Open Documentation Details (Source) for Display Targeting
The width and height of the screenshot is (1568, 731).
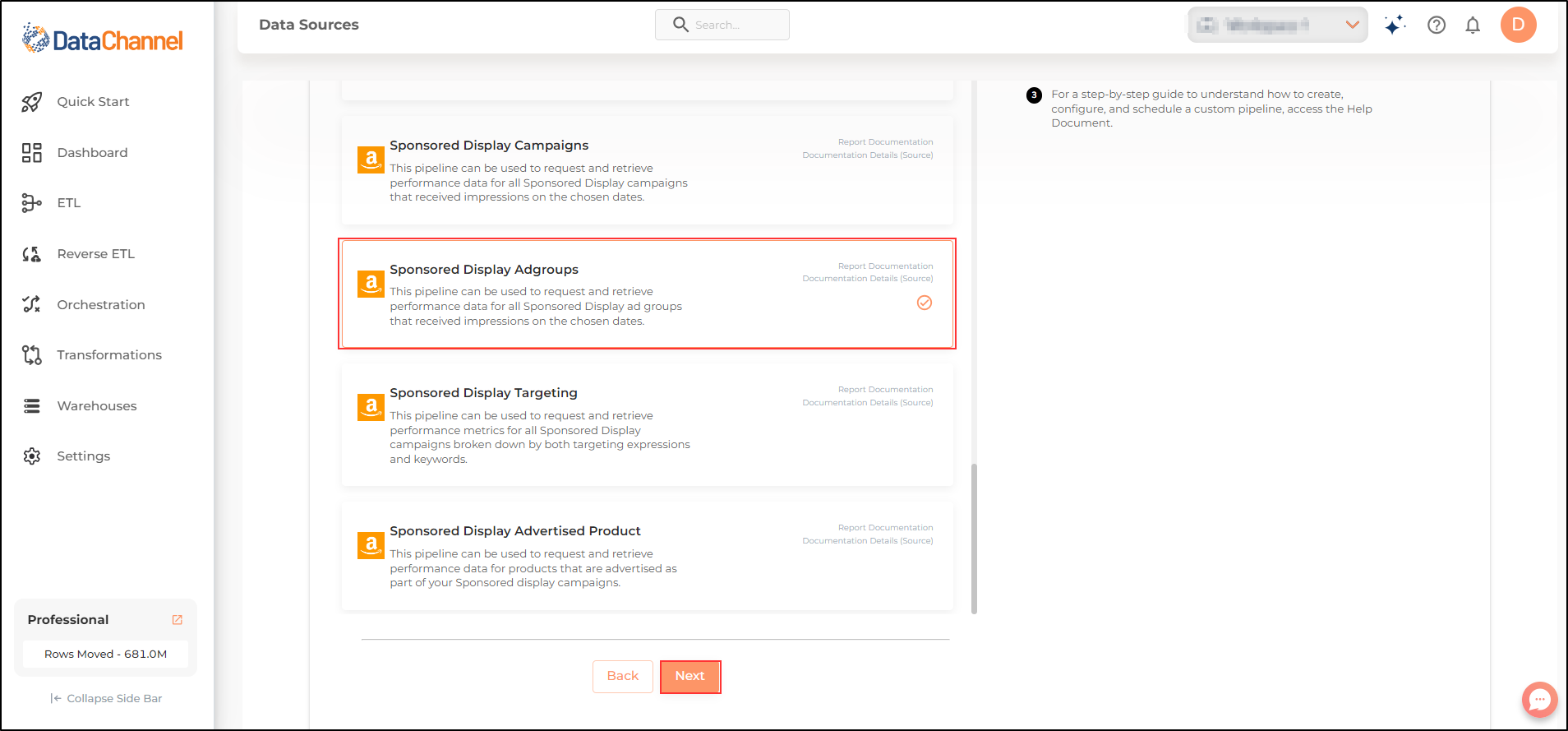[868, 403]
